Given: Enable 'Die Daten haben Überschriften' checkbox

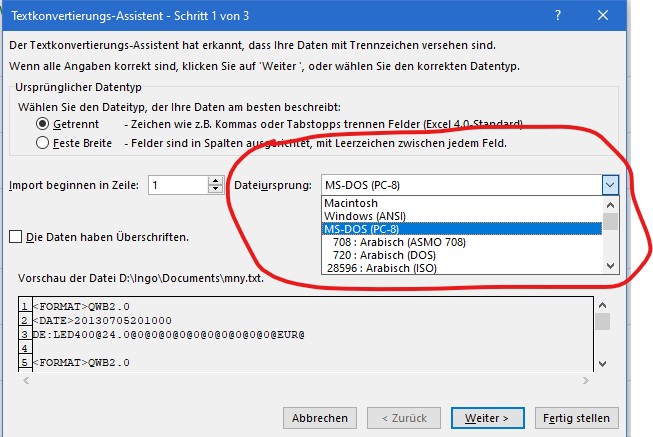Looking at the screenshot, I should click(15, 237).
